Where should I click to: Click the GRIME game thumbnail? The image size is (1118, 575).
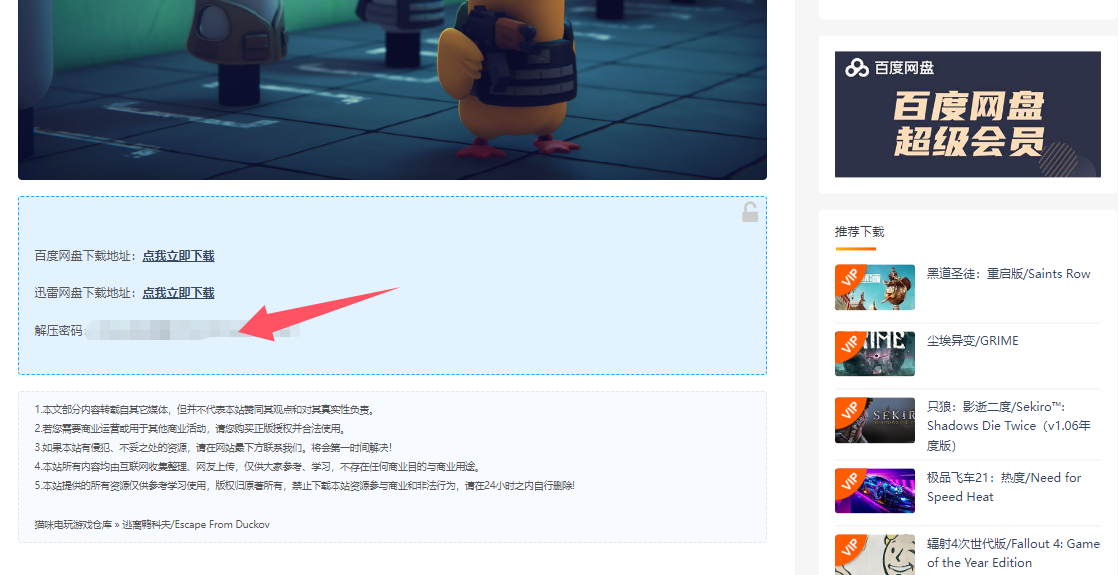click(874, 354)
